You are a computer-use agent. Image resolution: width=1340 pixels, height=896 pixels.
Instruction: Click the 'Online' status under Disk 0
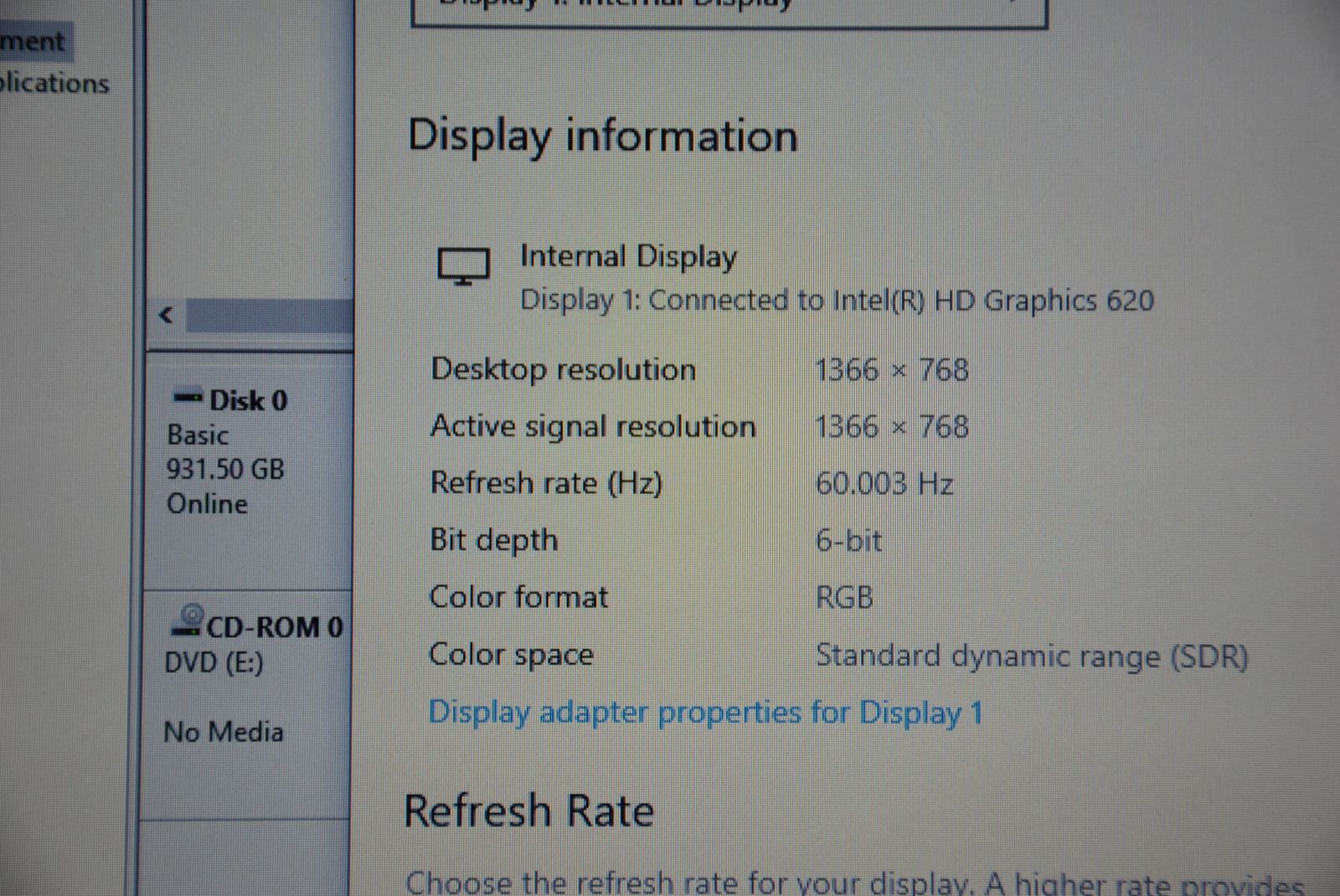coord(207,504)
